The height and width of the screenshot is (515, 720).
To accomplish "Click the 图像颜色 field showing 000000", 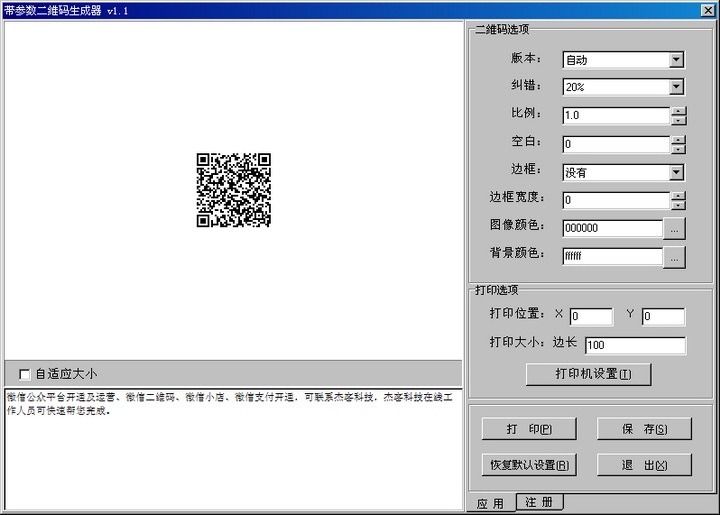I will 613,228.
